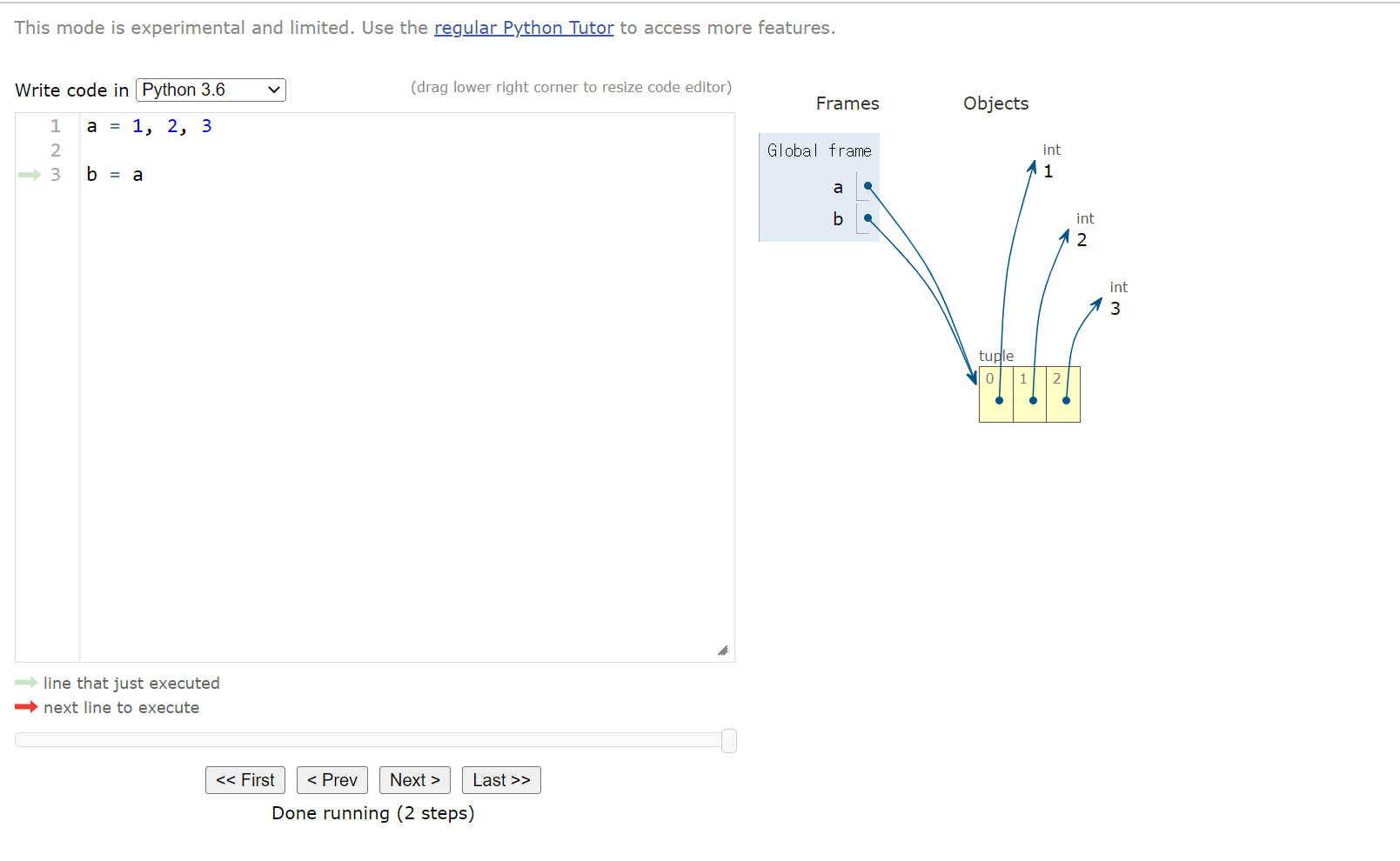Click the code line 'b = a'
This screenshot has width=1400, height=861.
[x=115, y=175]
